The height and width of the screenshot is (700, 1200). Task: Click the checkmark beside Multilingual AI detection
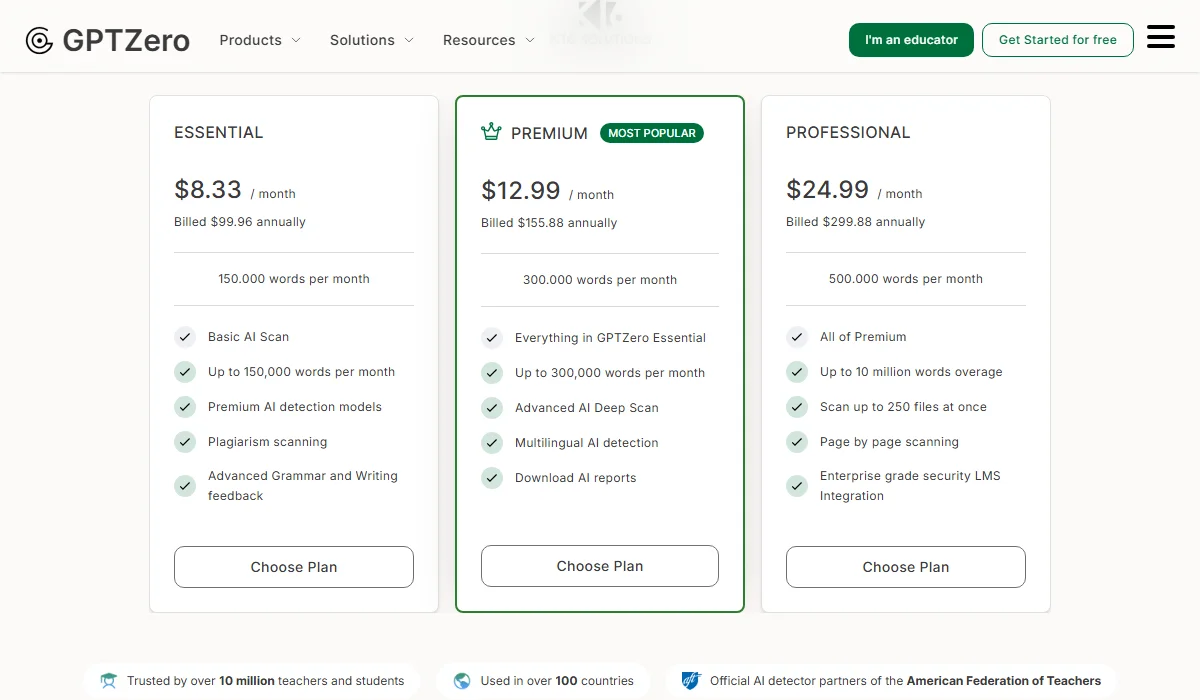pos(492,442)
